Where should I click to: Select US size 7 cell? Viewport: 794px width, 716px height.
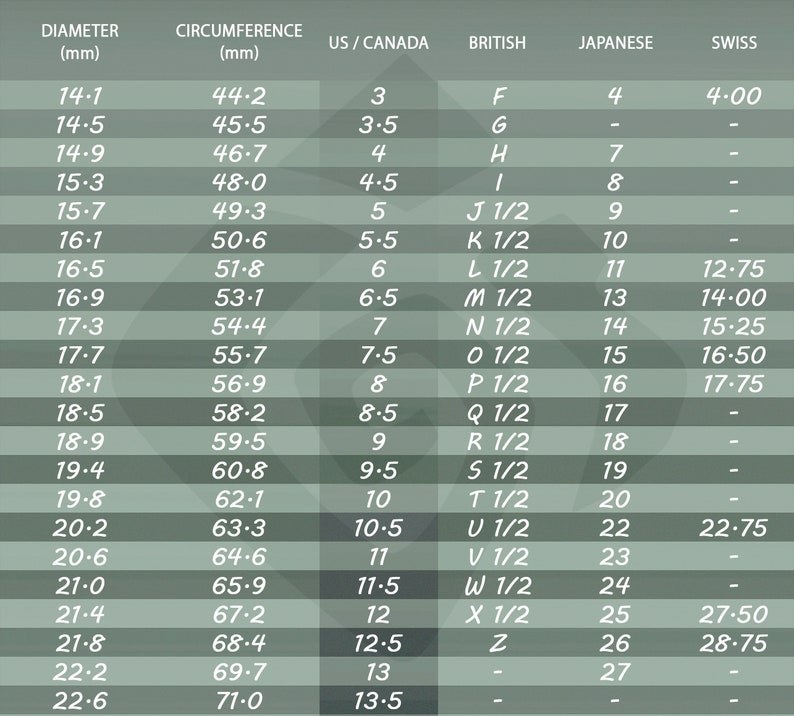(379, 327)
